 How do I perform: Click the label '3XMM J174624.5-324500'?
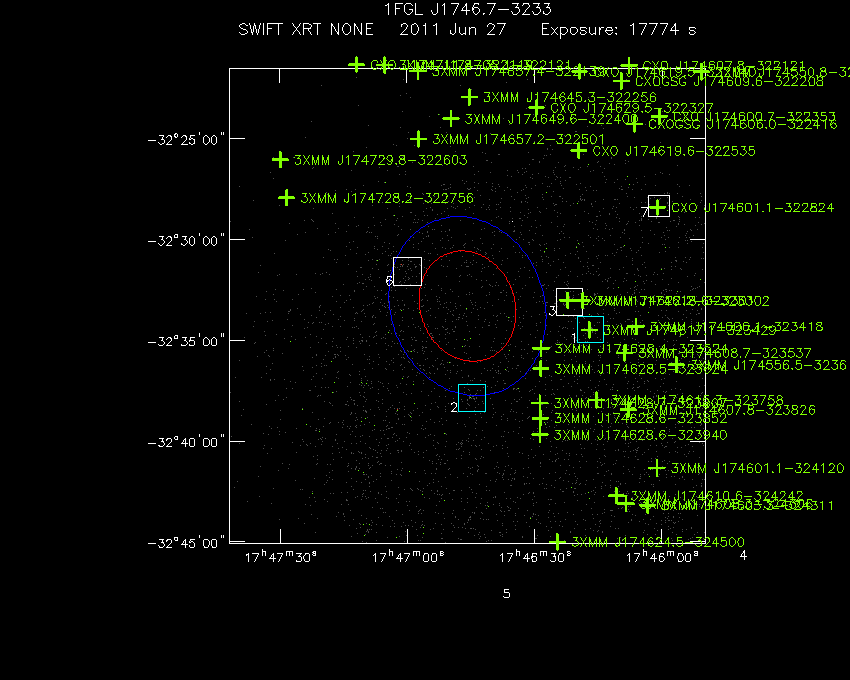tap(658, 542)
